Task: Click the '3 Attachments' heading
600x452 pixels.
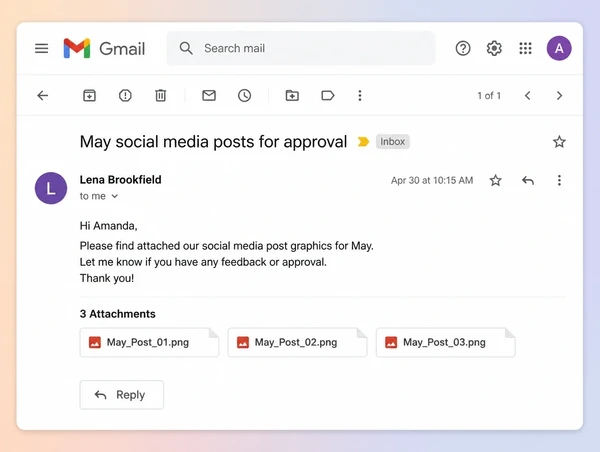Action: (x=117, y=314)
